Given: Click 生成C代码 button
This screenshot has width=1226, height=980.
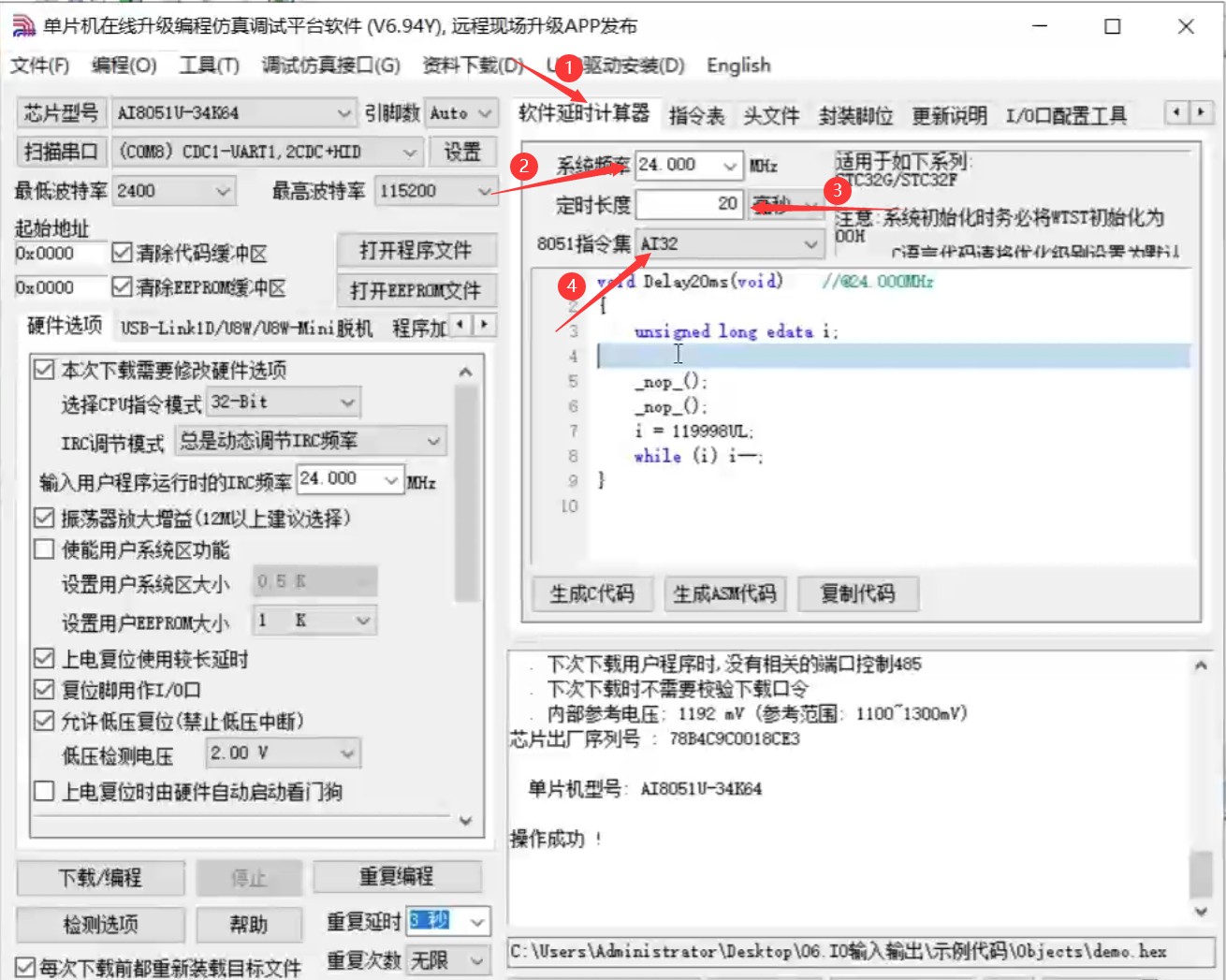Looking at the screenshot, I should click(x=592, y=593).
